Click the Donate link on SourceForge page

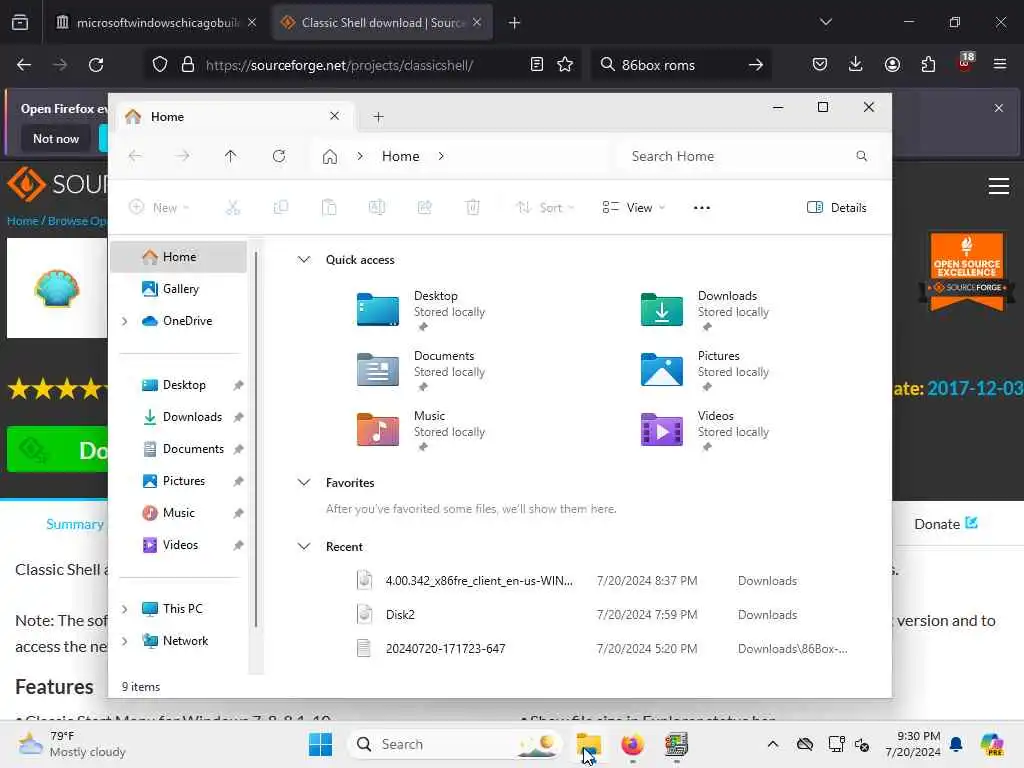pyautogui.click(x=945, y=524)
